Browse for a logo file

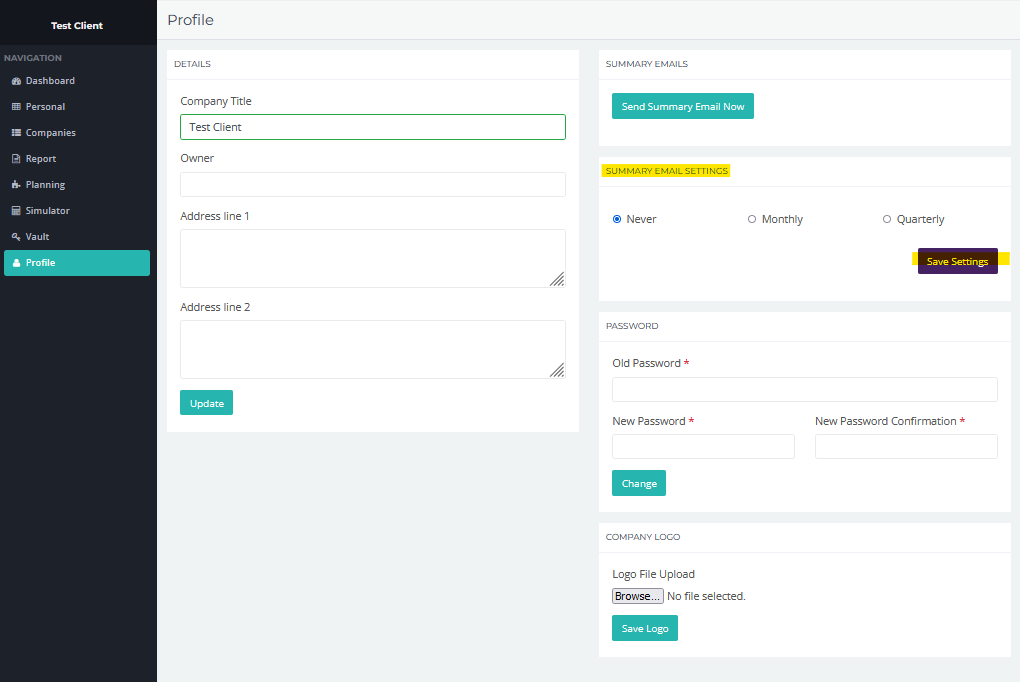pyautogui.click(x=637, y=596)
